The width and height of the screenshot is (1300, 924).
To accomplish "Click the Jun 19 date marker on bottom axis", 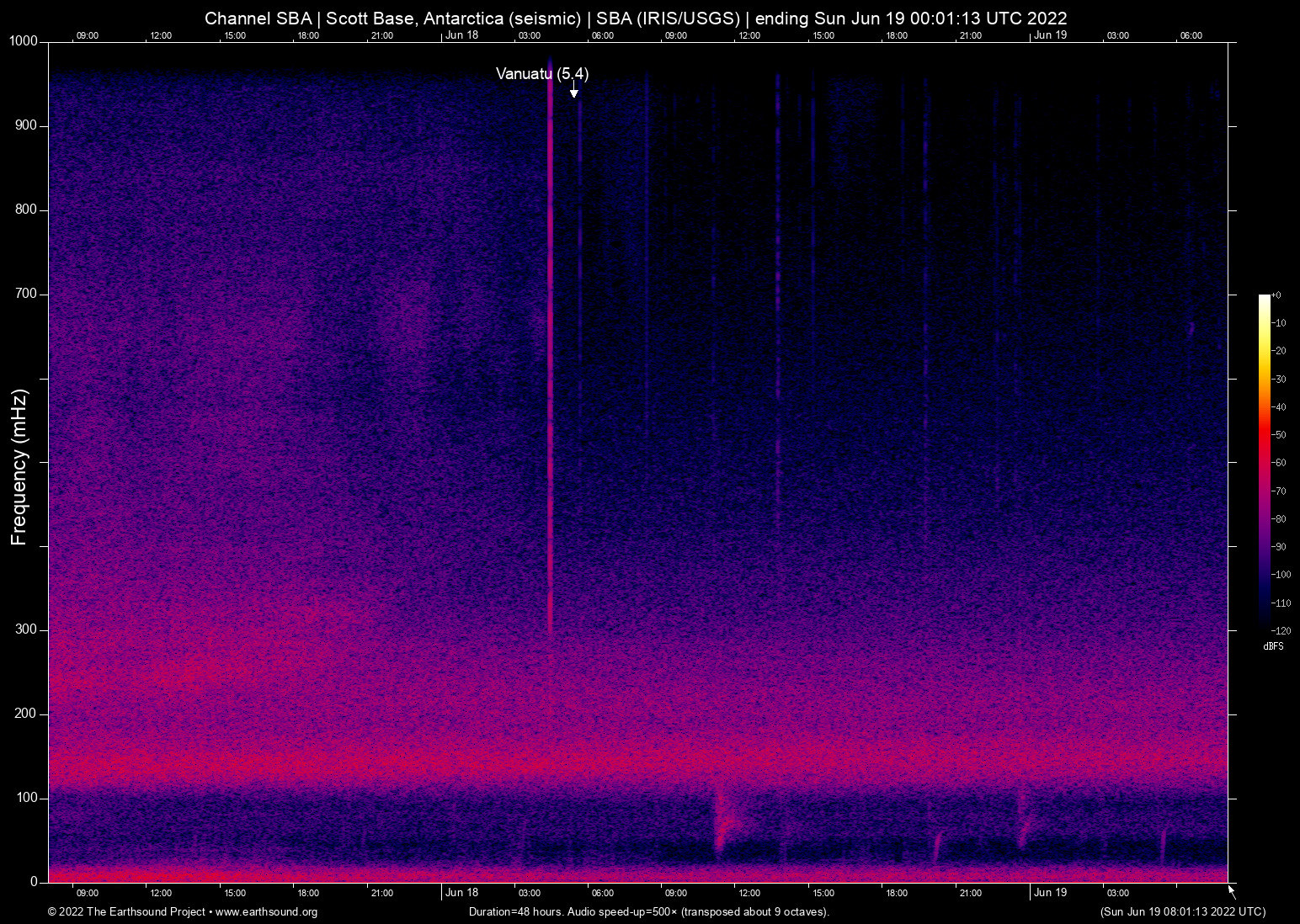I will 1050,893.
